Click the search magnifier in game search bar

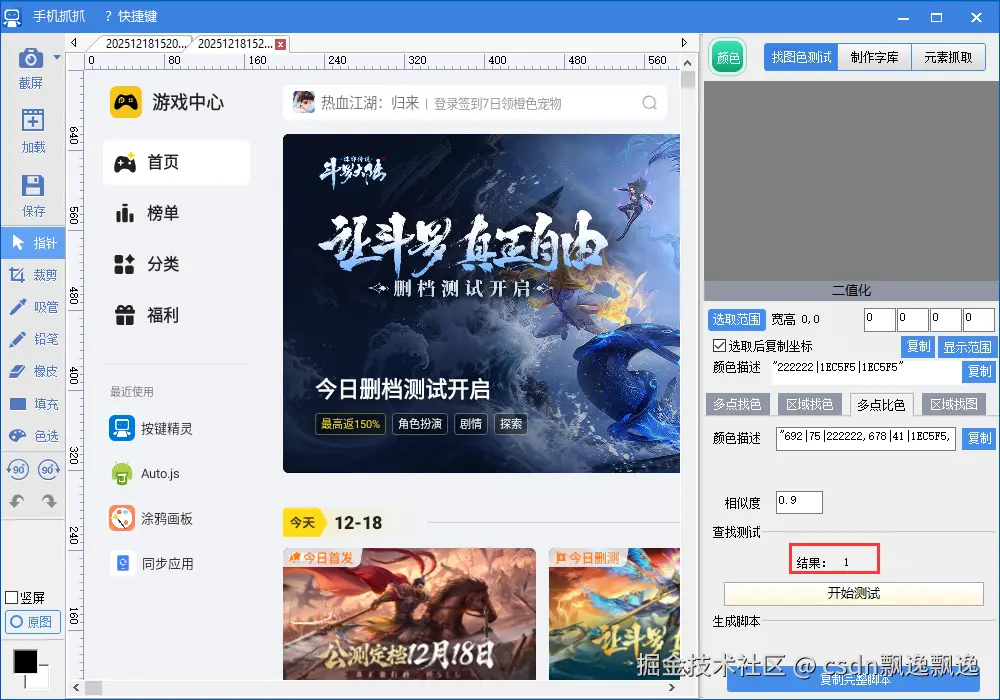649,103
